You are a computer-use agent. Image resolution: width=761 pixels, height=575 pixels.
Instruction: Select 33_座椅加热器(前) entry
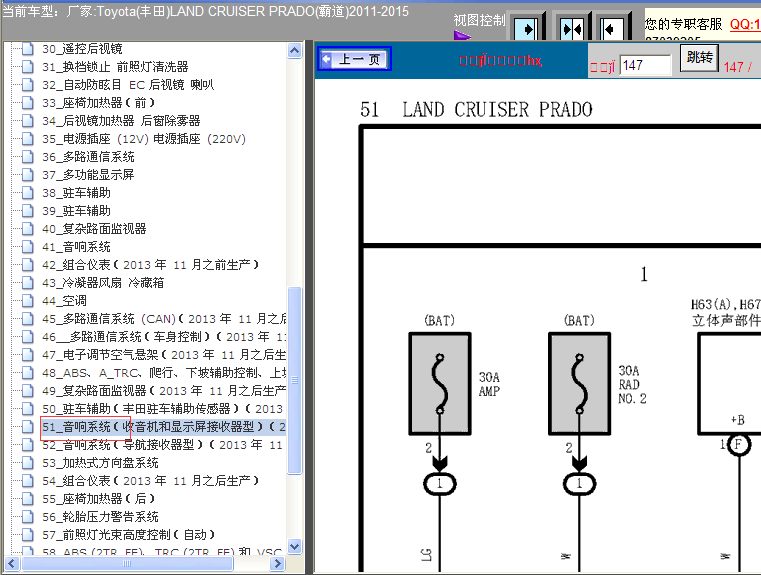[99, 102]
